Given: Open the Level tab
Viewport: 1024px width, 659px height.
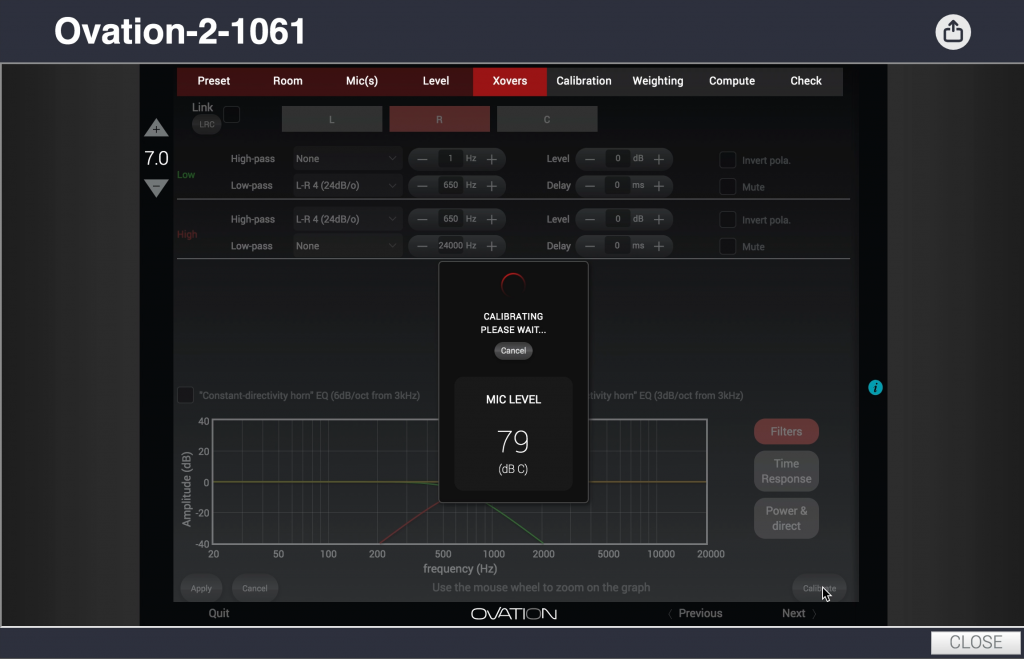Looking at the screenshot, I should tap(436, 81).
